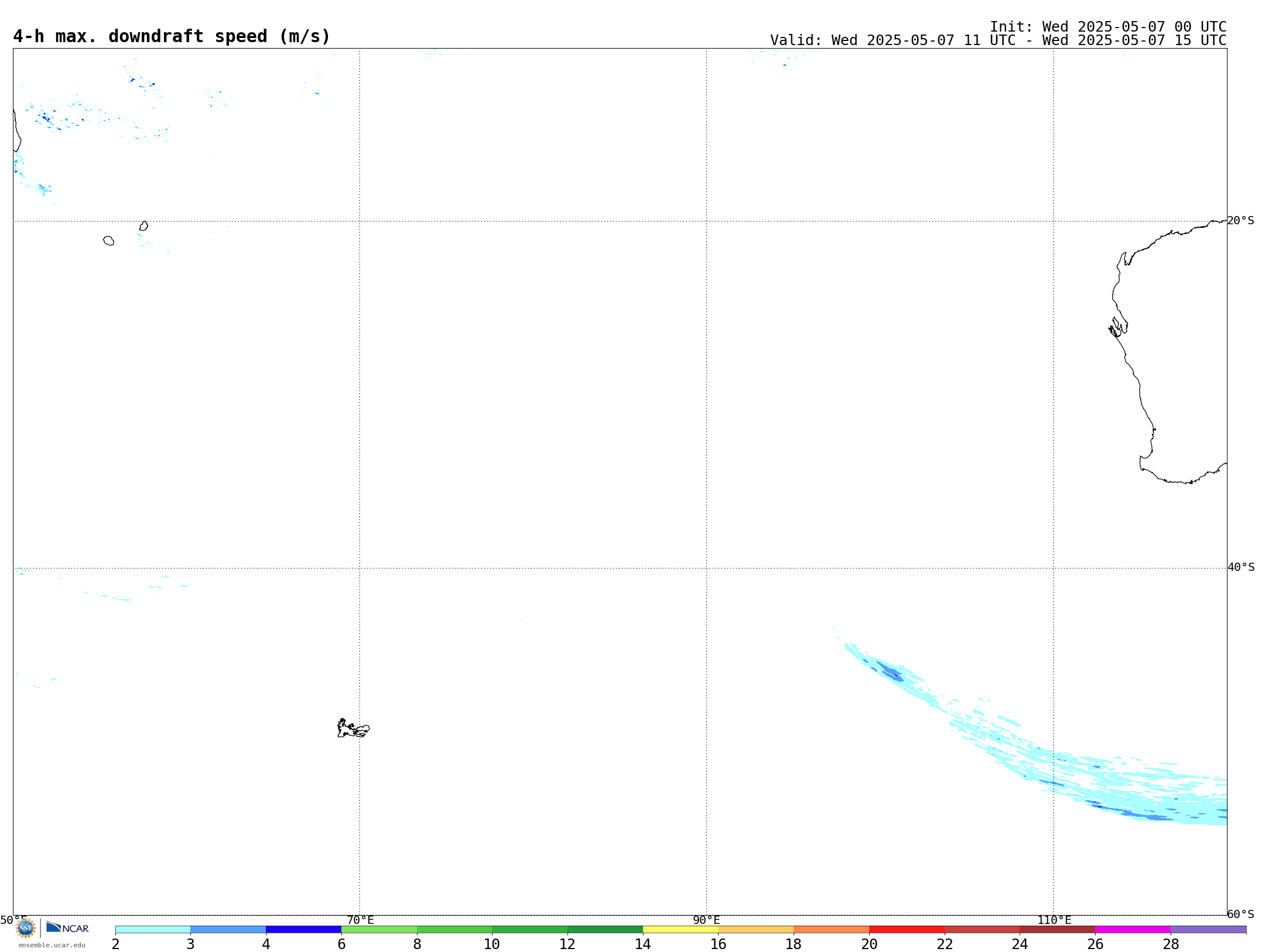This screenshot has width=1265, height=952.
Task: Click the dark blue 4-6 colorbar segment
Action: (x=304, y=930)
